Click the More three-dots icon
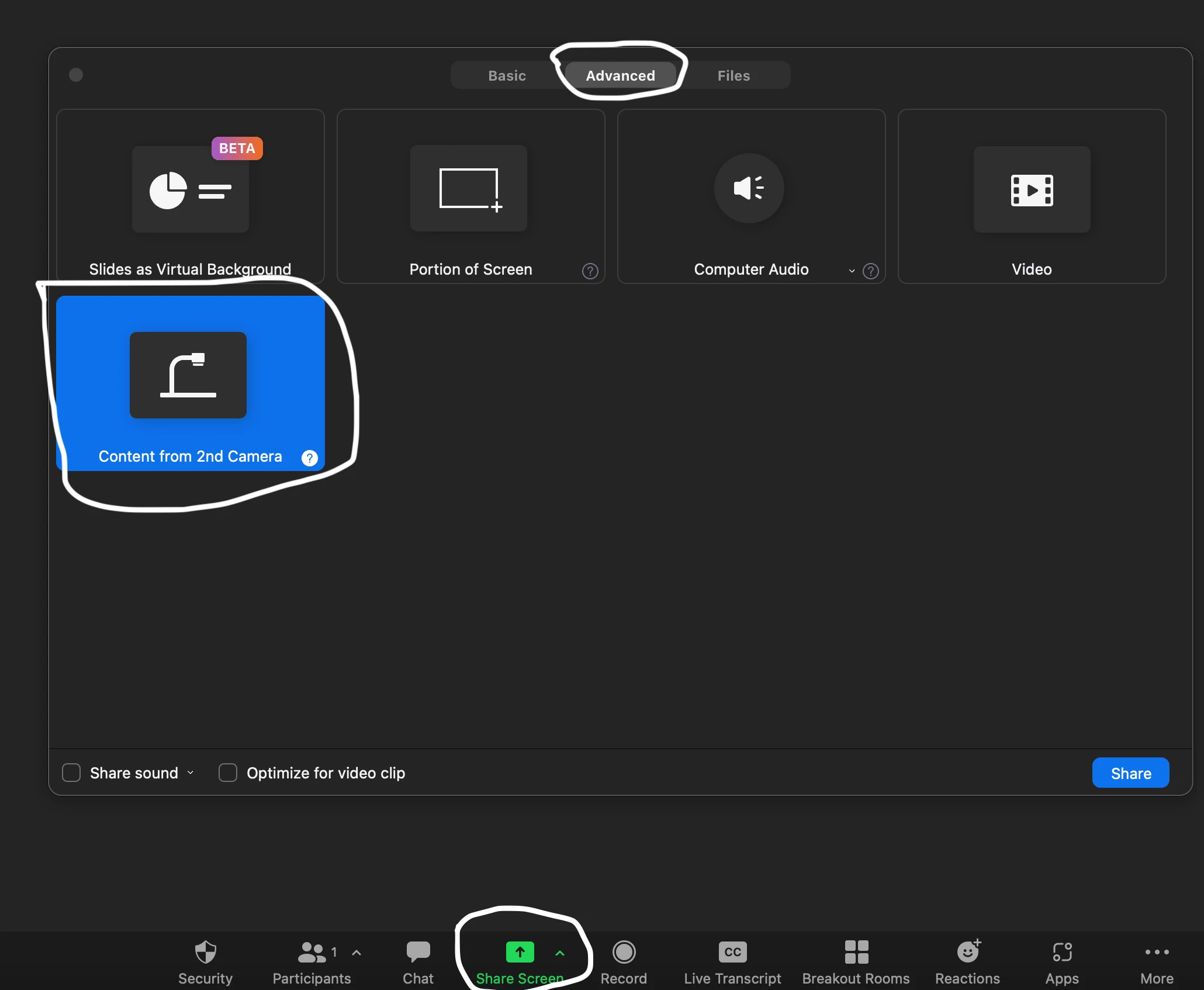Image resolution: width=1204 pixels, height=990 pixels. [x=1157, y=952]
